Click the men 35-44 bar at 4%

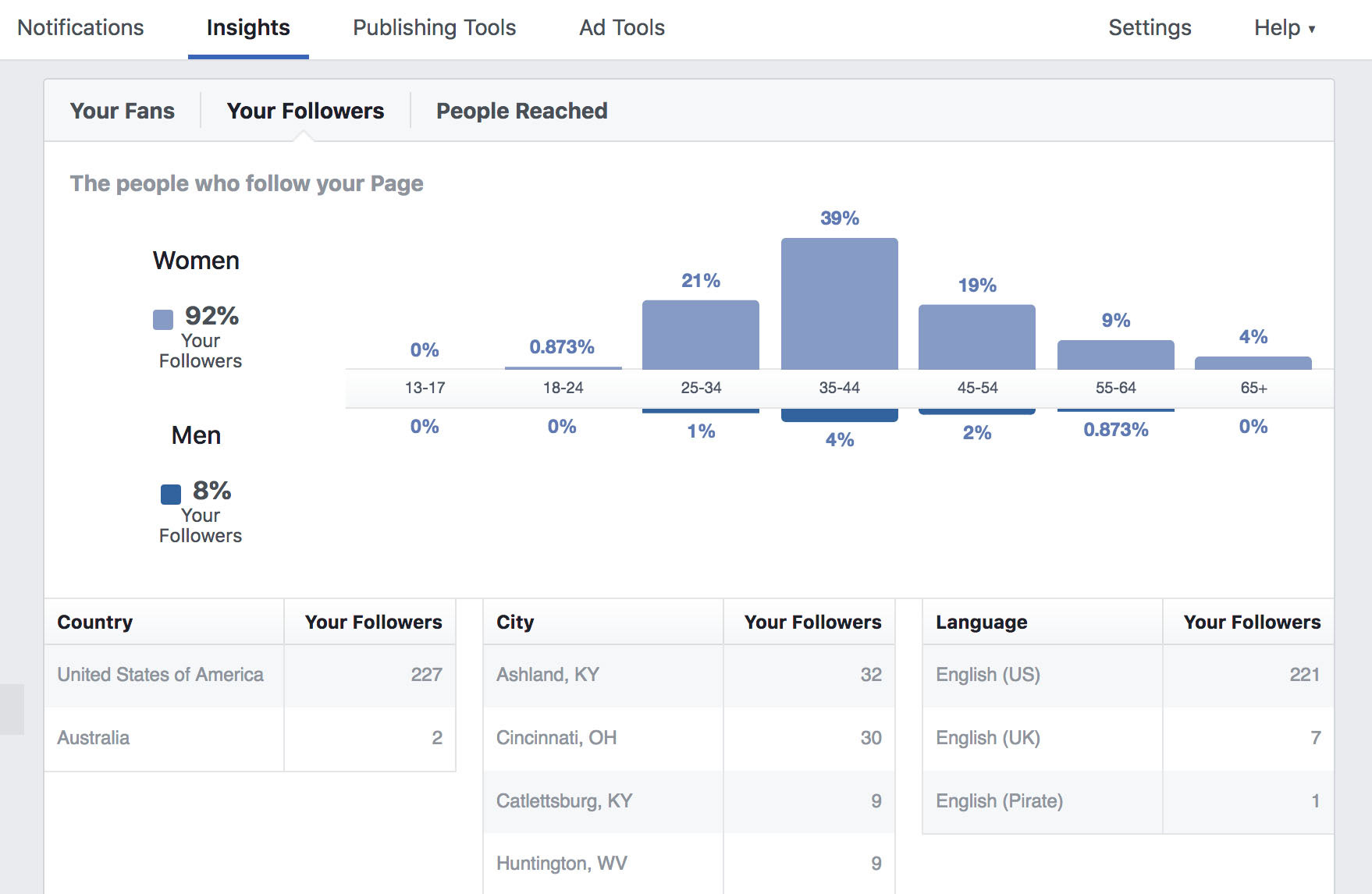(x=839, y=415)
